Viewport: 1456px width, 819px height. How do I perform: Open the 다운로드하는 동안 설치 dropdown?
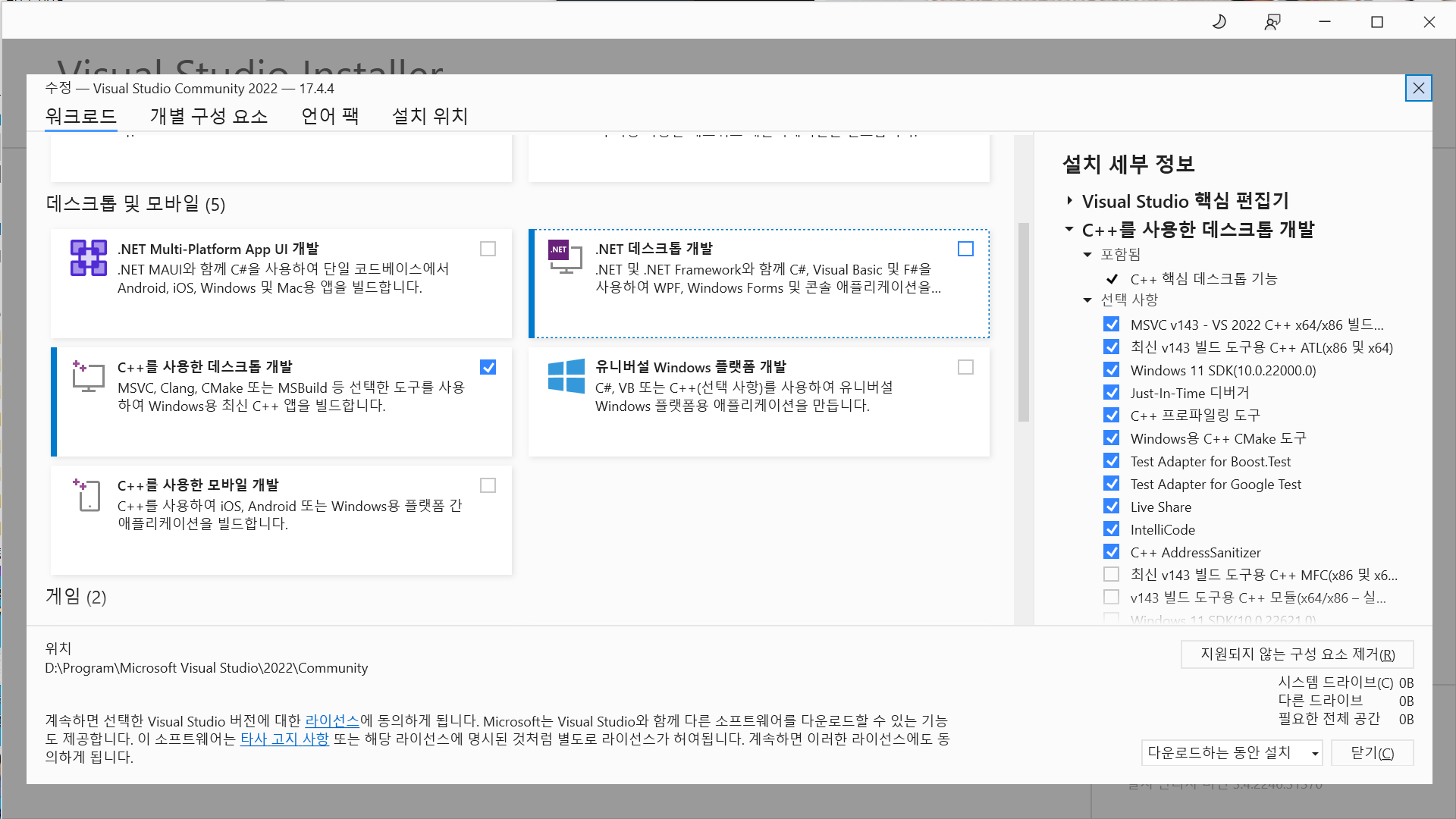click(1232, 753)
